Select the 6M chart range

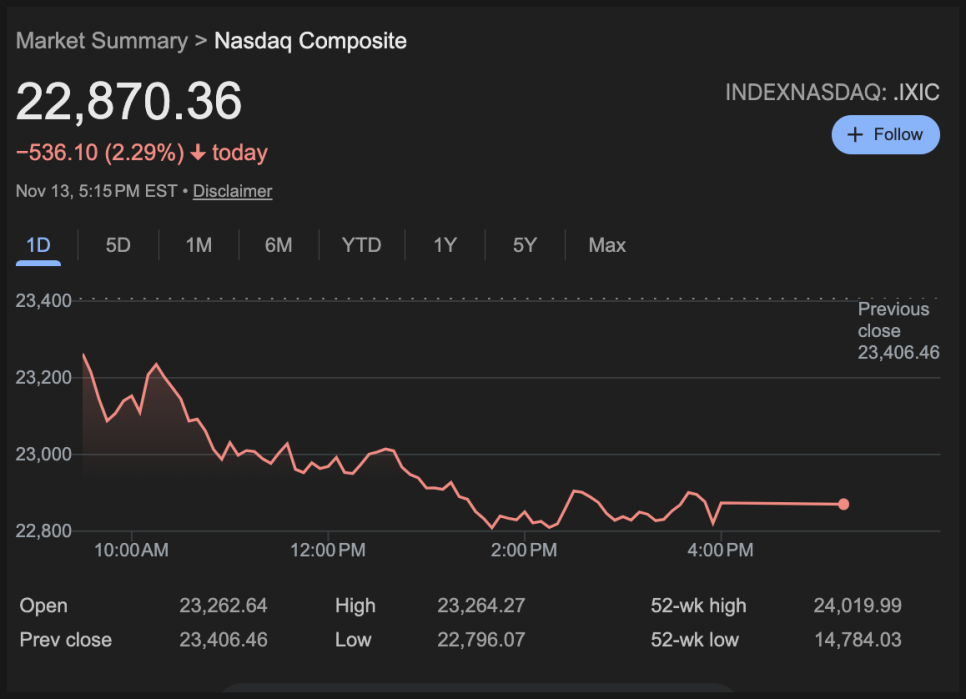click(278, 246)
